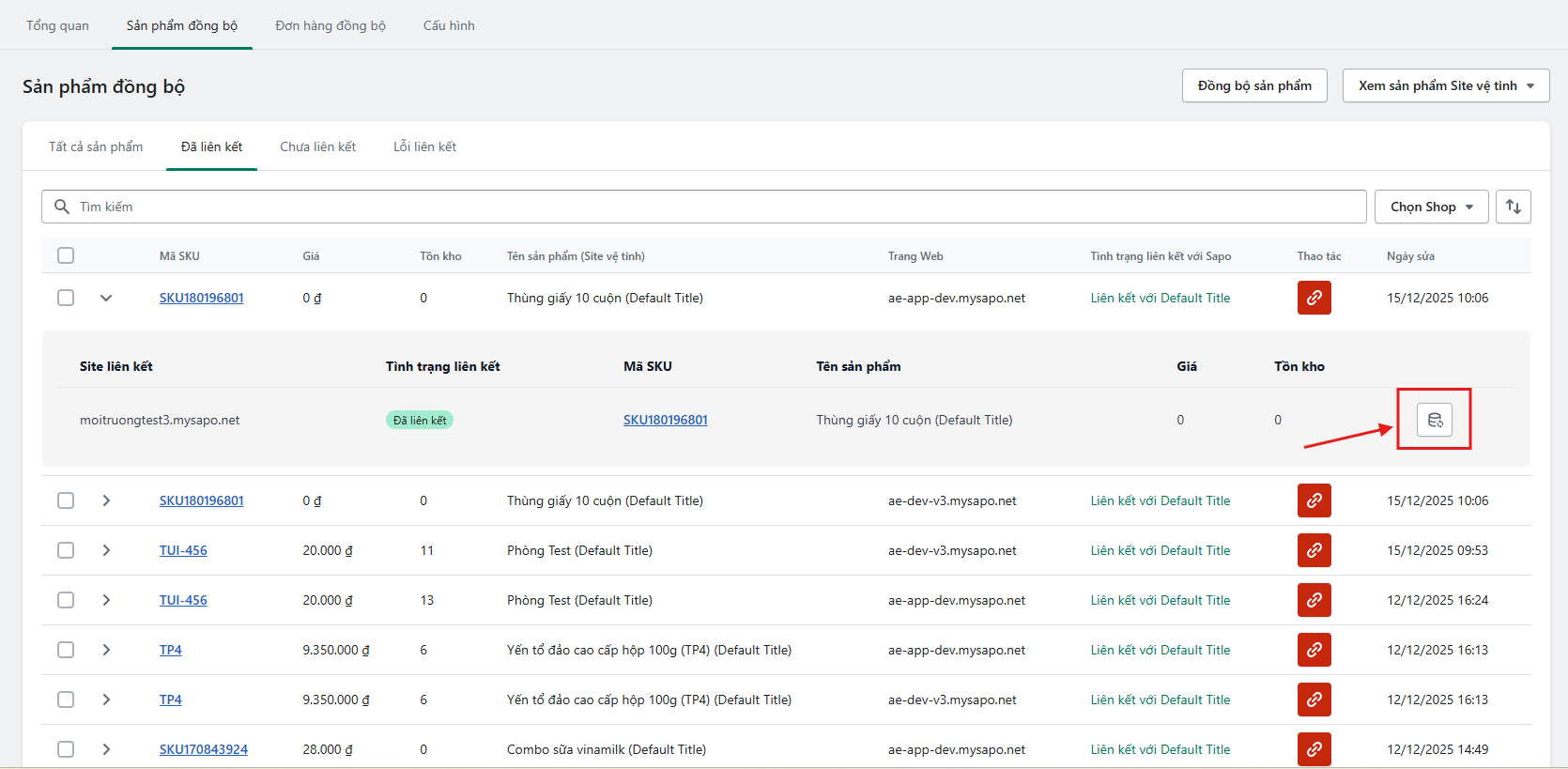Toggle the select-all checkbox in table header
The image size is (1568, 769).
pyautogui.click(x=66, y=255)
